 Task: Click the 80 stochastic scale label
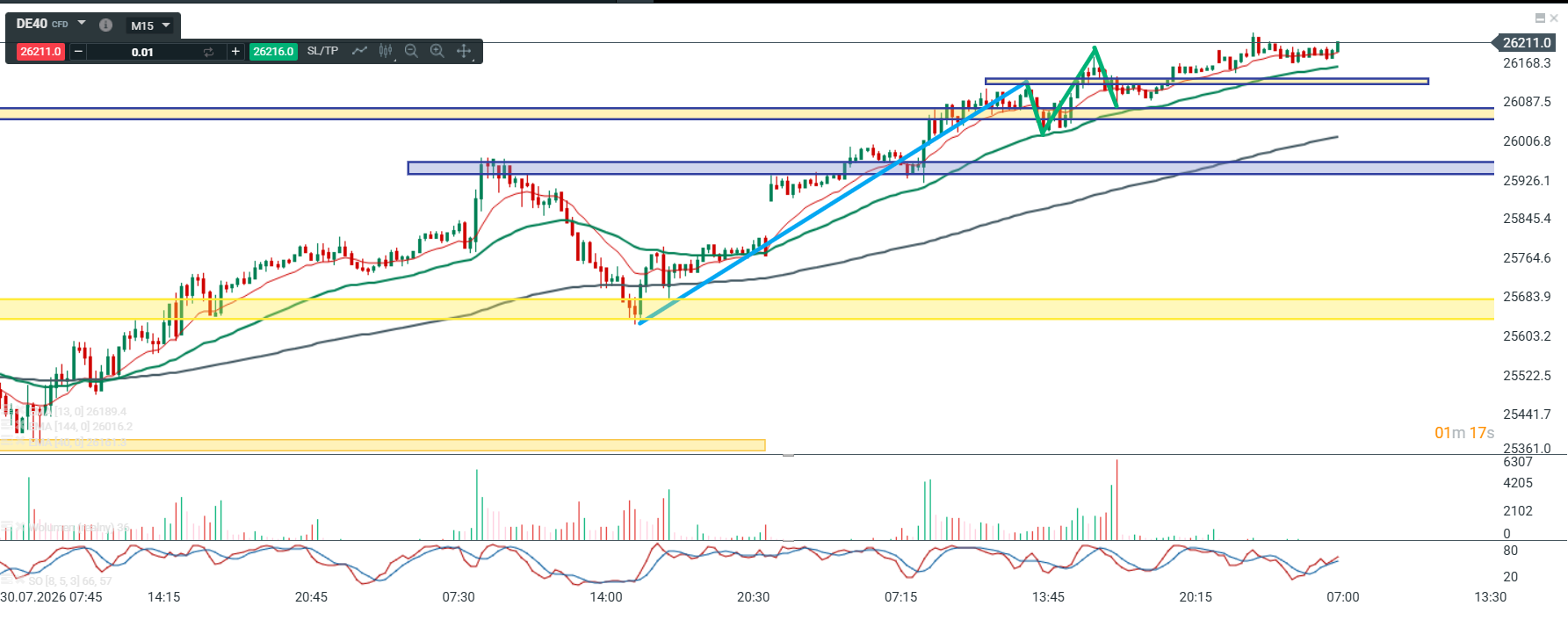1510,551
